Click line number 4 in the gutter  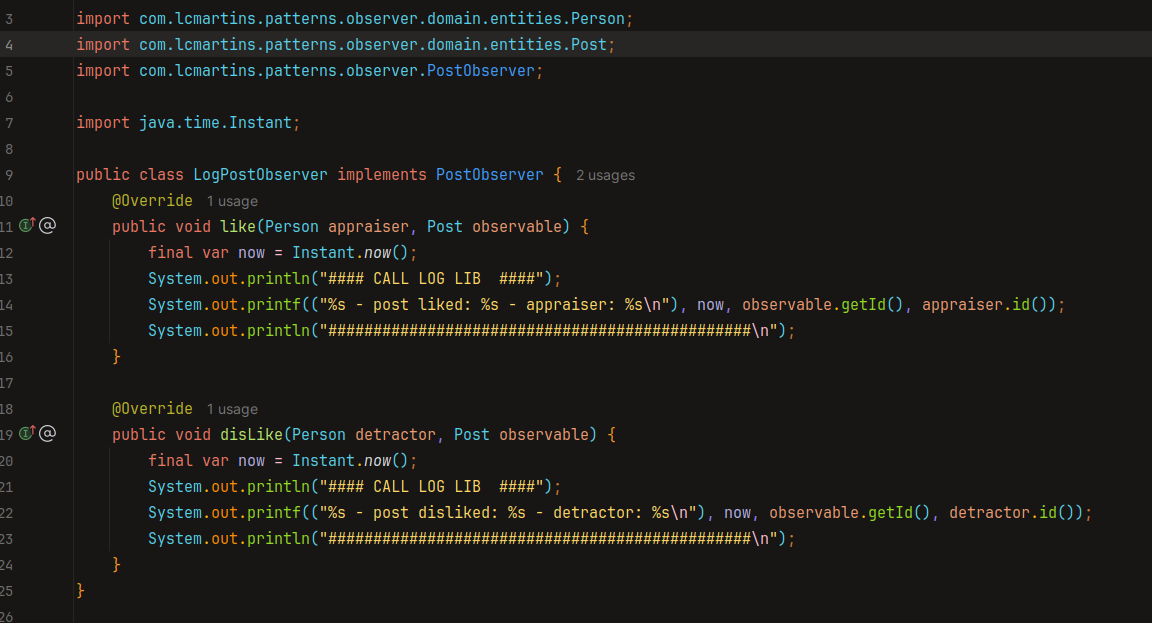click(x=9, y=45)
